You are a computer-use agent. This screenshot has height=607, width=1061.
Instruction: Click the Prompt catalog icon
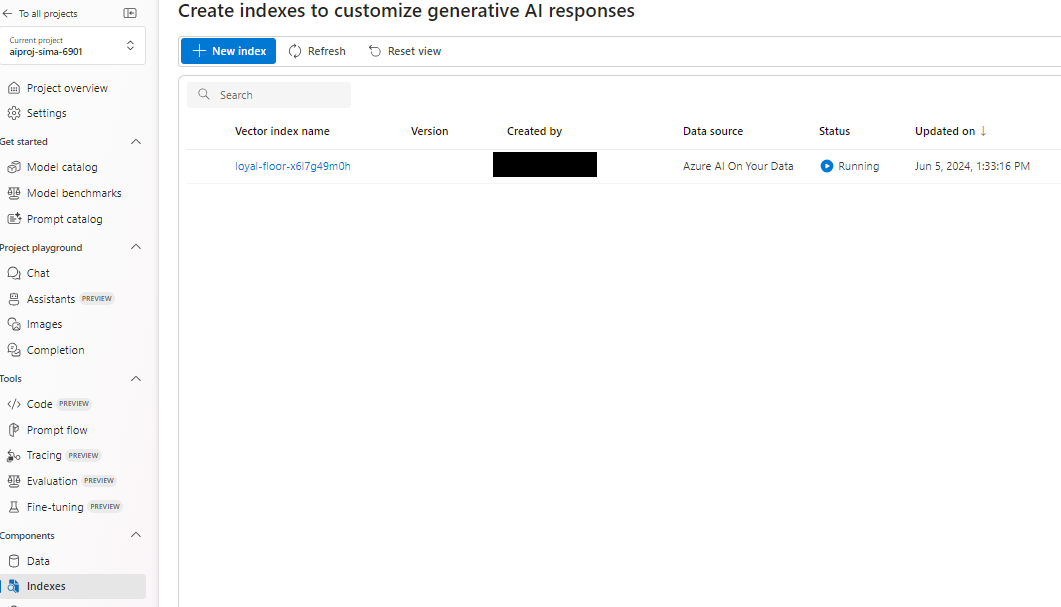14,219
